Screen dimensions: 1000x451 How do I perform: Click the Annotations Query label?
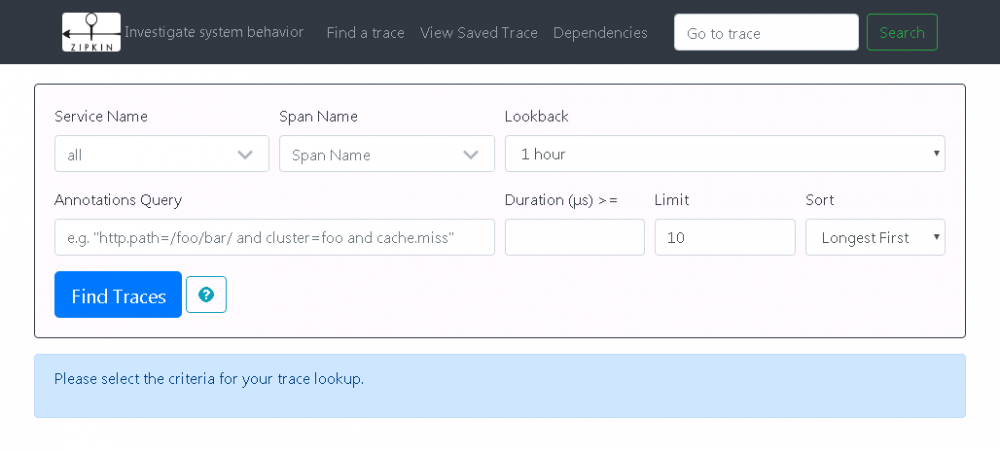tap(118, 200)
